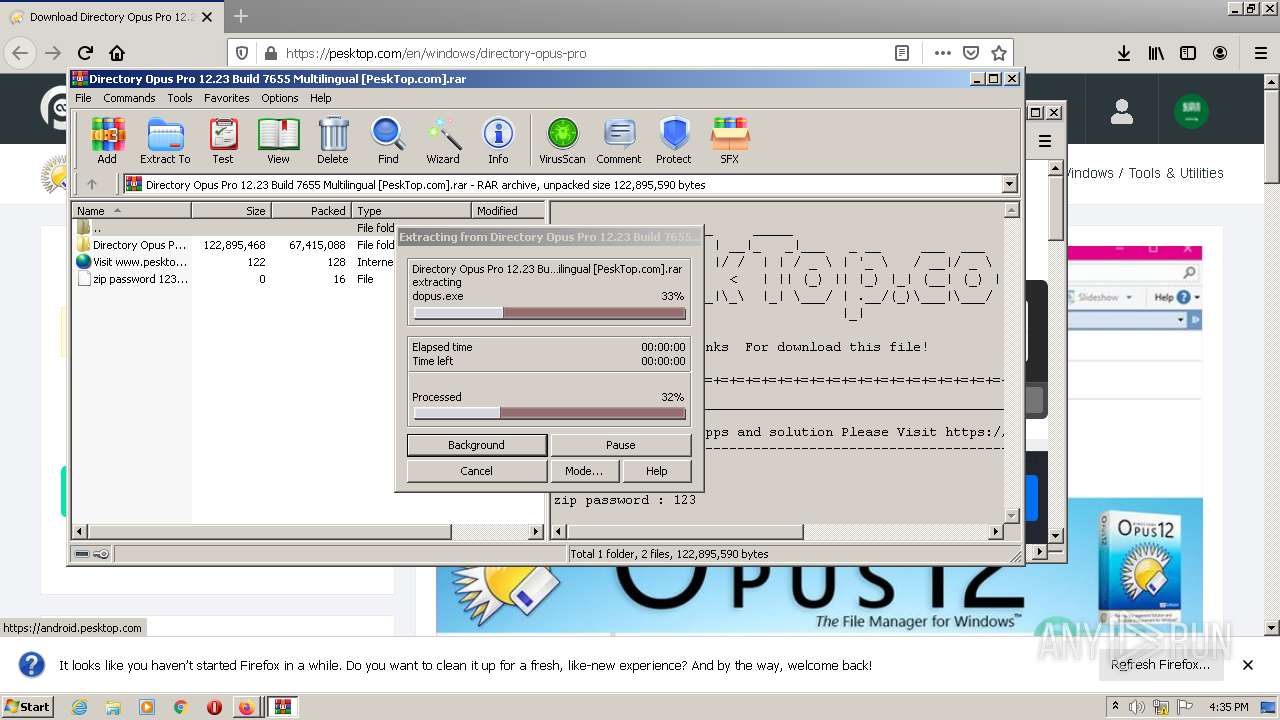Select the zip password 123 file row
The height and width of the screenshot is (720, 1280).
tap(308, 279)
